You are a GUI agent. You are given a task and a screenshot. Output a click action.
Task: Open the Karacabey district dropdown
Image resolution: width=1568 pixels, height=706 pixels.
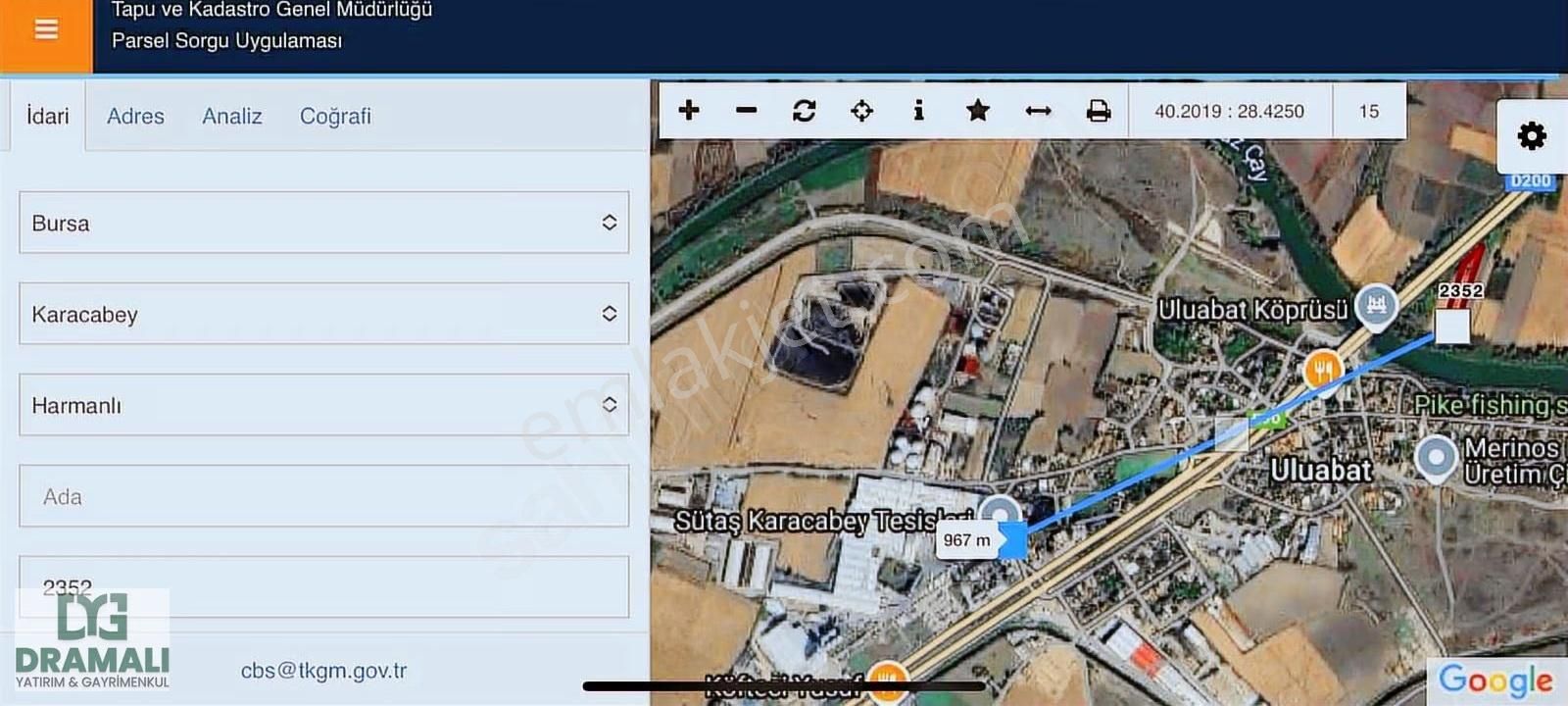pos(323,314)
